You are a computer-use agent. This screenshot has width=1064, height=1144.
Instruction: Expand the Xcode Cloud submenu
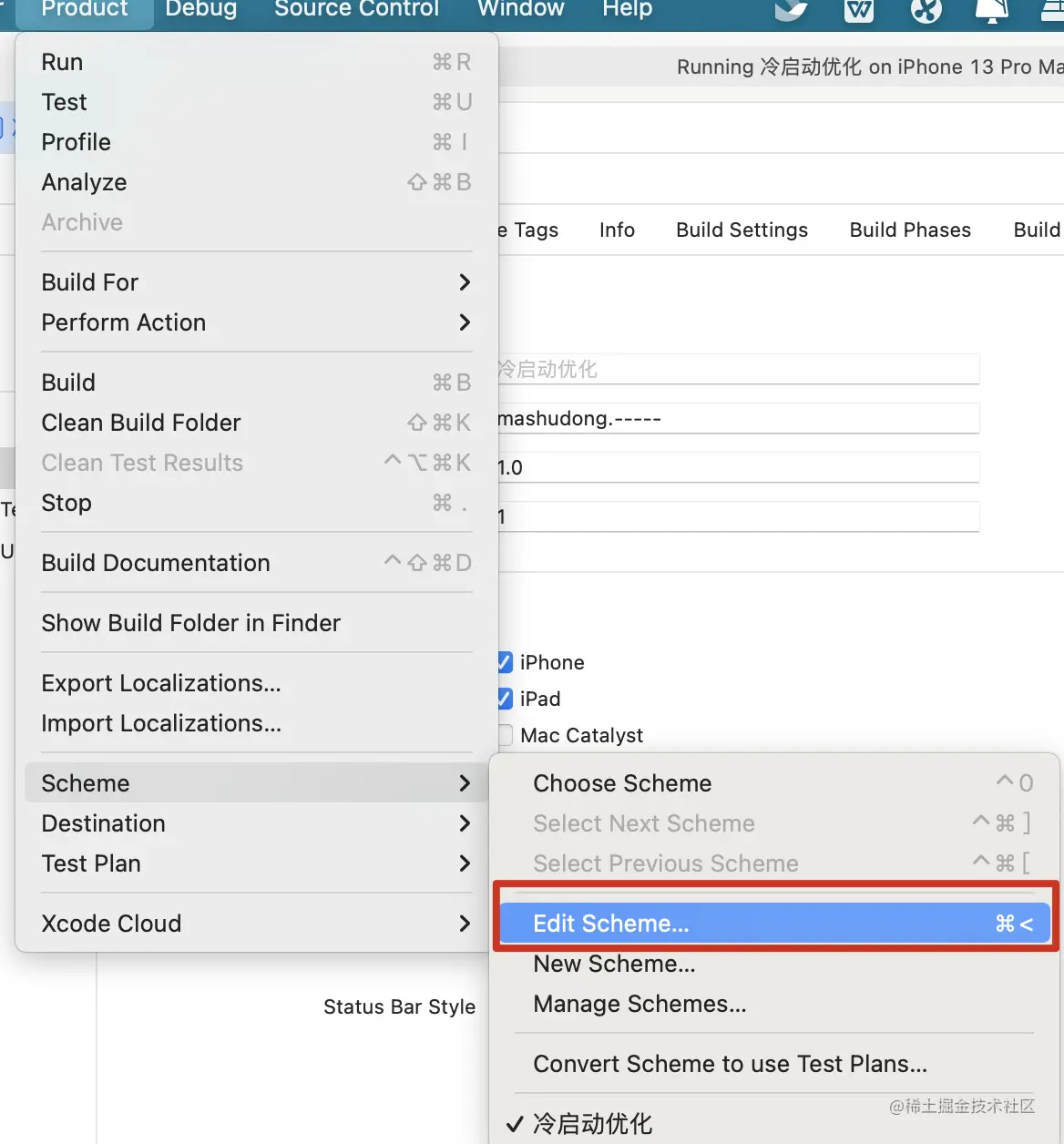pyautogui.click(x=257, y=924)
